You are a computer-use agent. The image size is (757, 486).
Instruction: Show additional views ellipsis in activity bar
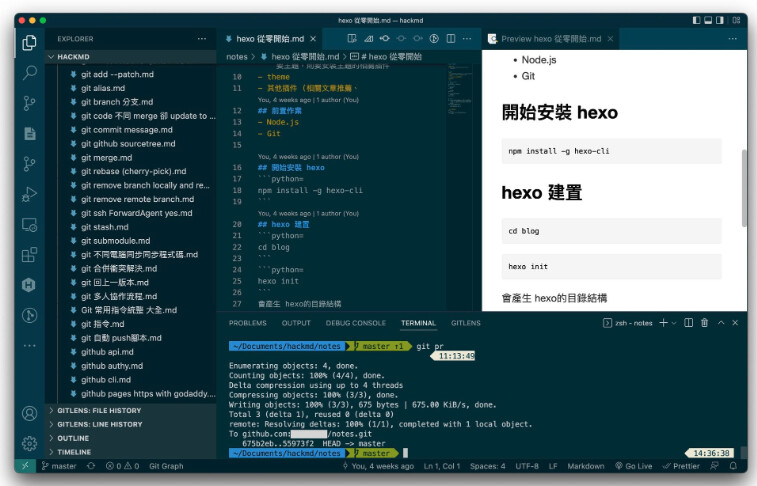29,346
